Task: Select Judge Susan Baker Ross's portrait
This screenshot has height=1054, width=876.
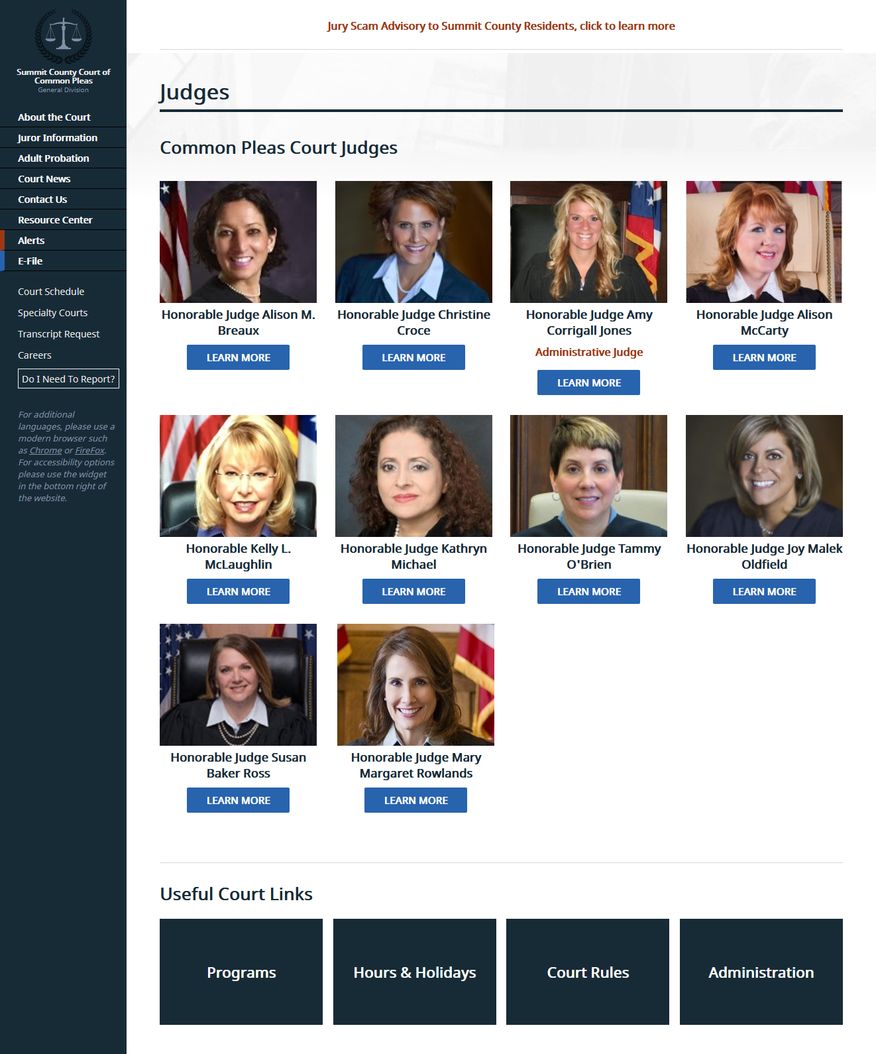Action: point(238,684)
